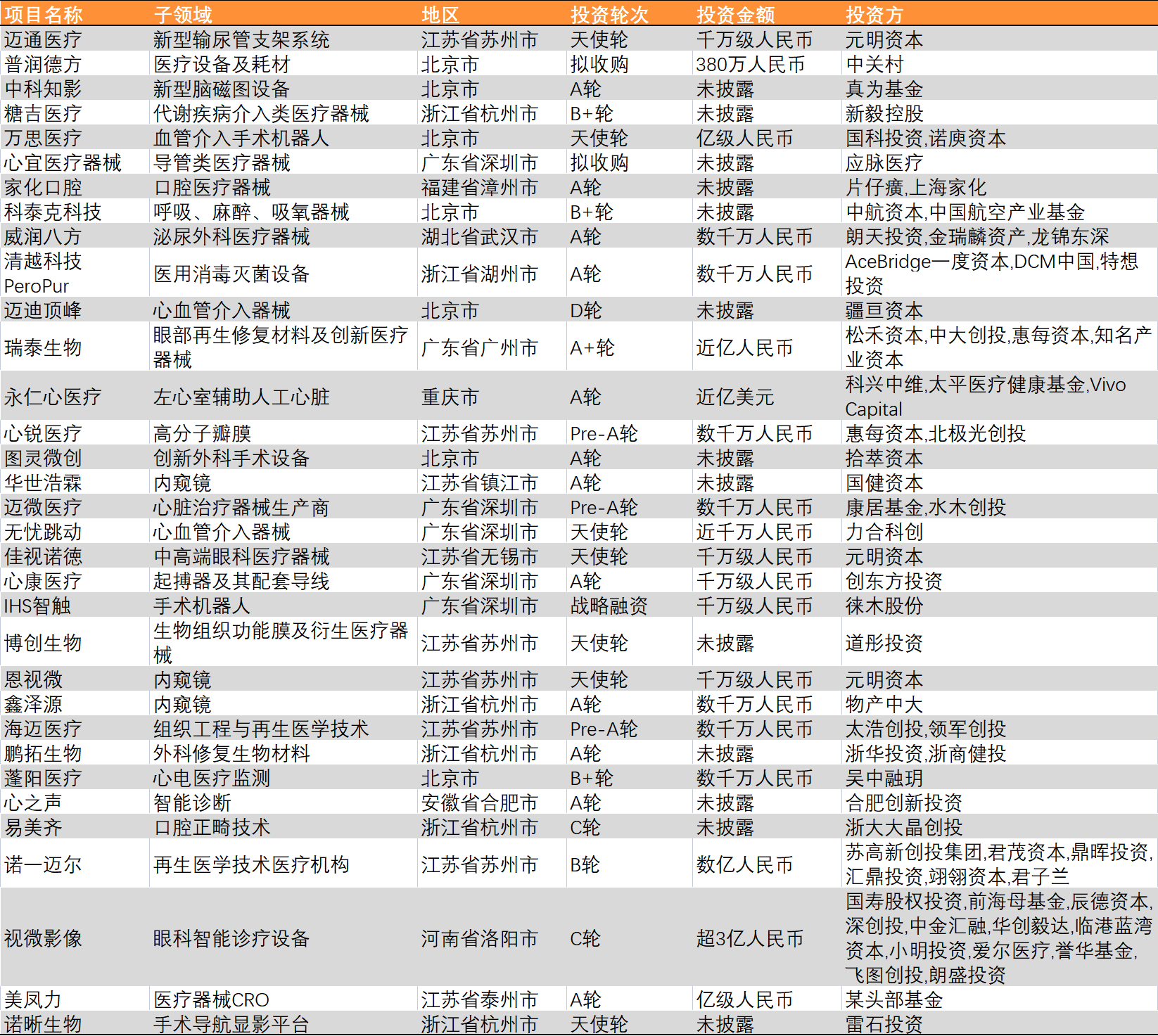Select the 重庆市 region cell
This screenshot has width=1158, height=1036.
[x=445, y=397]
